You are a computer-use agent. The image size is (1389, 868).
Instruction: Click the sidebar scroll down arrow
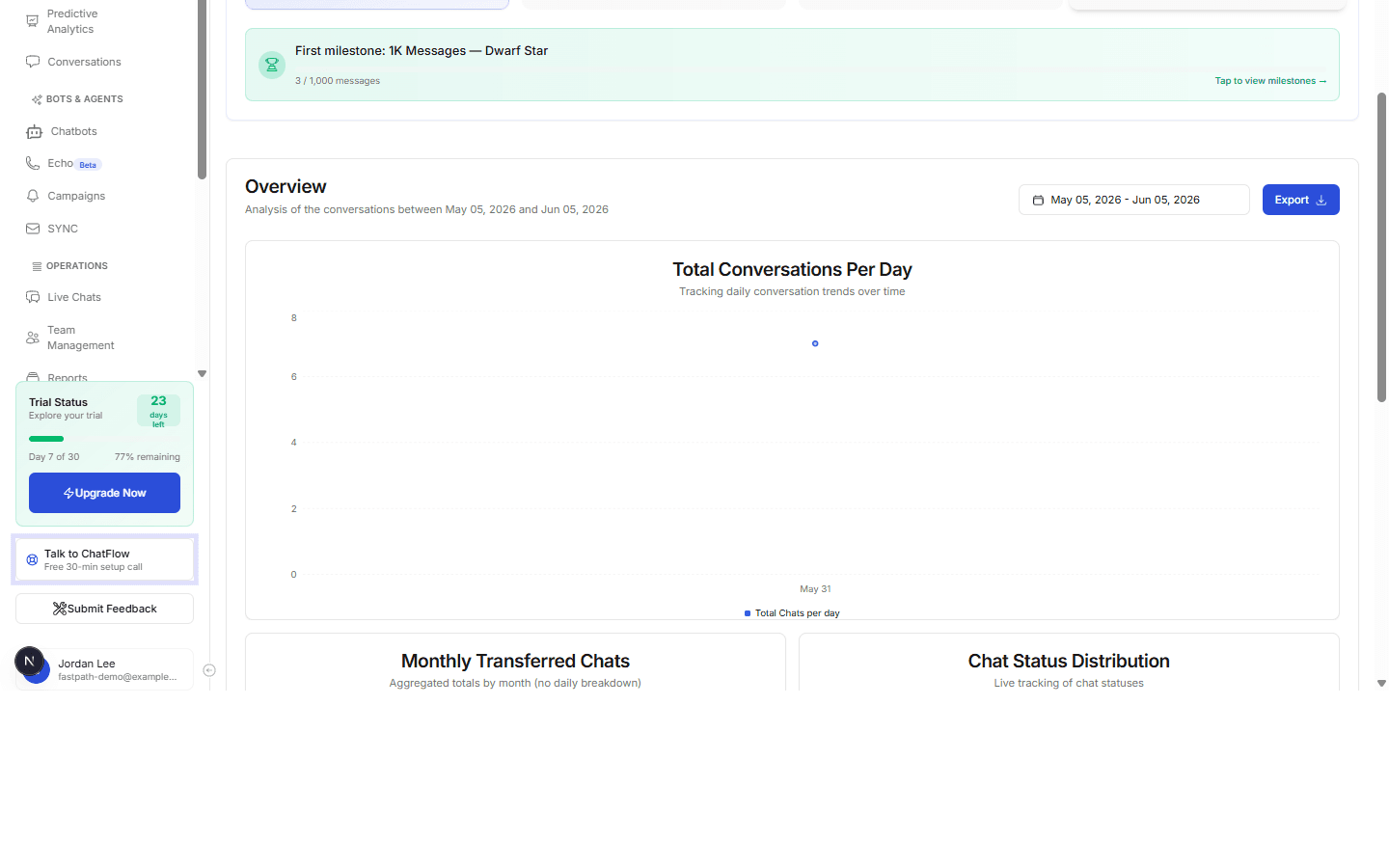pyautogui.click(x=202, y=373)
